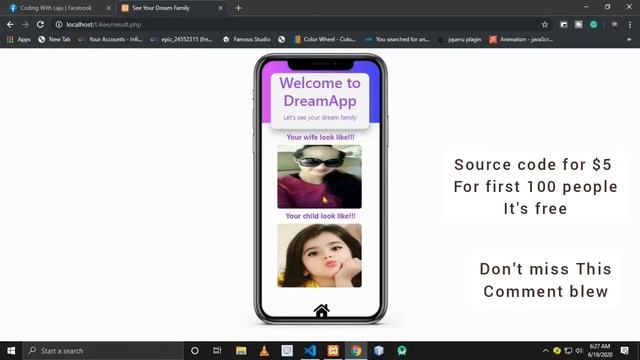Viewport: 640px width, 360px height.
Task: Close the See Your Dream Family tab
Action: [x=220, y=8]
